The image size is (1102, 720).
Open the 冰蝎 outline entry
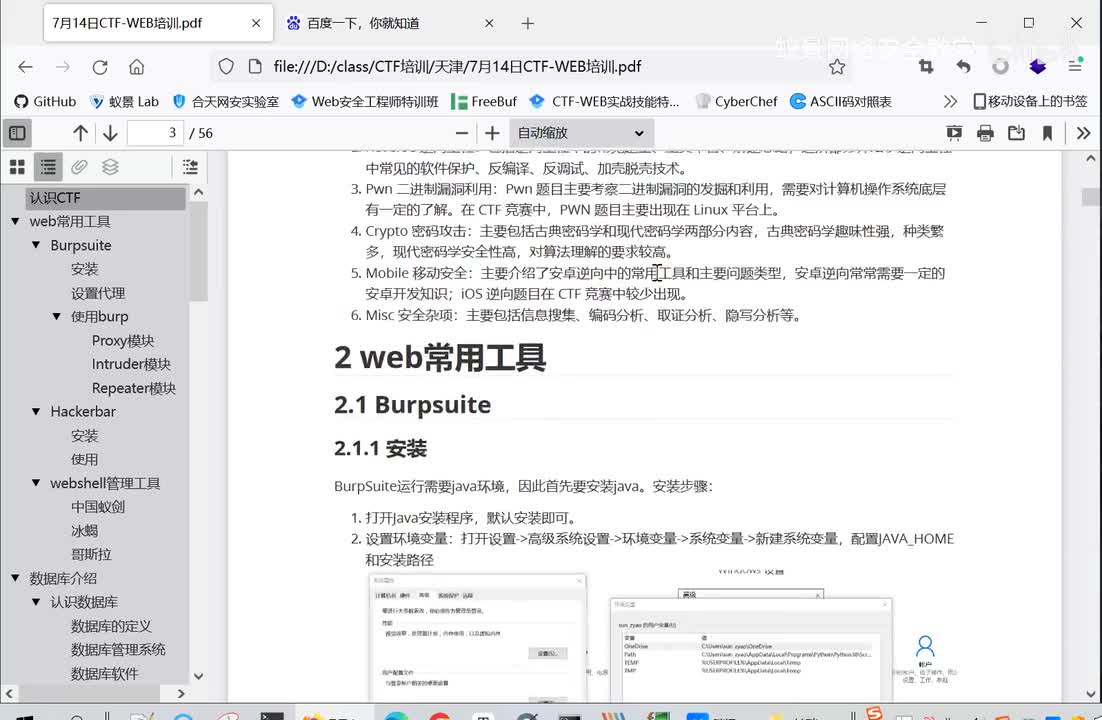coord(84,531)
